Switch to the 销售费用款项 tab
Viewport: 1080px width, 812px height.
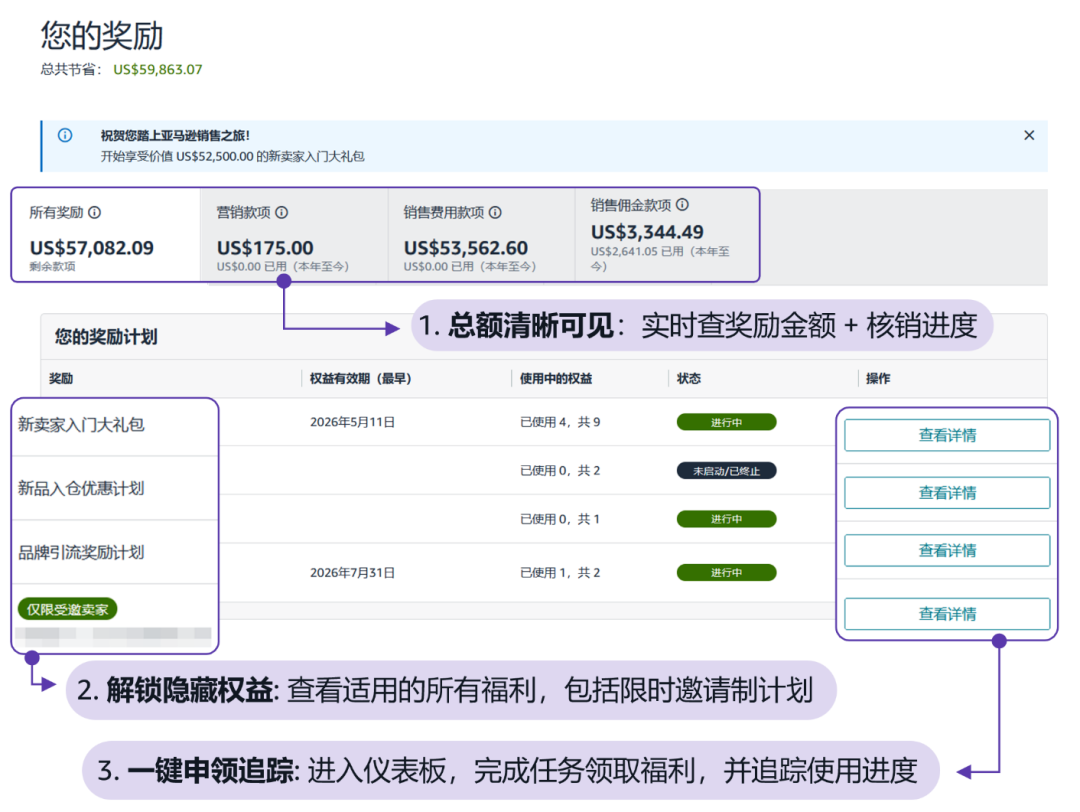coord(481,235)
